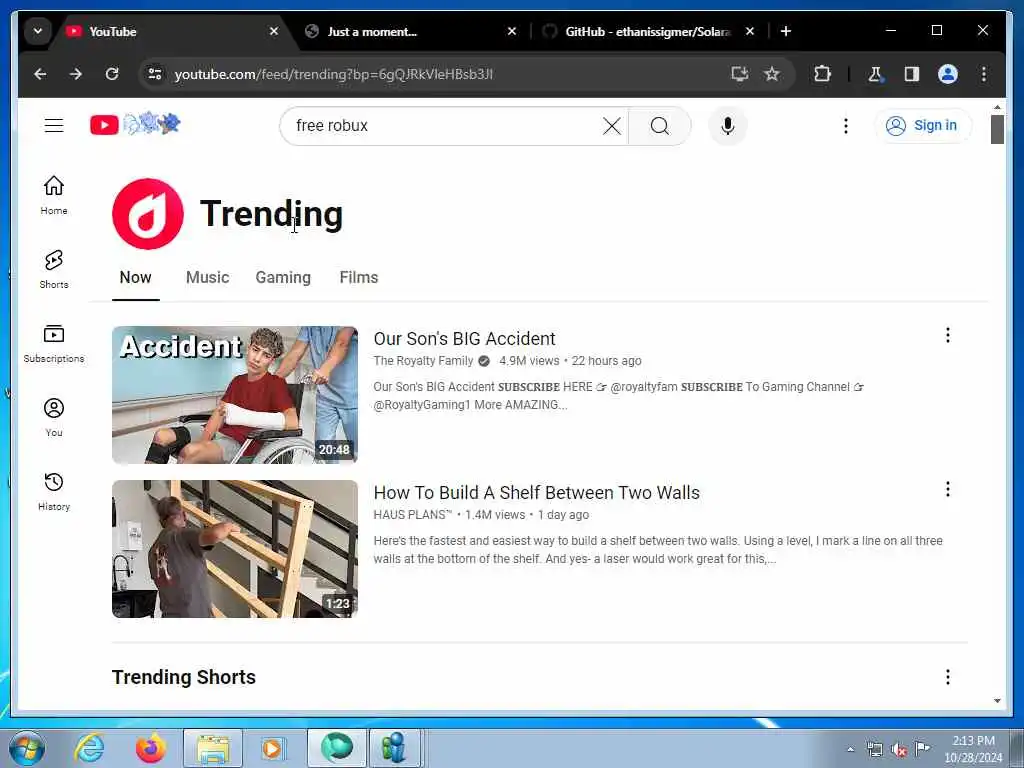Open the shelf building video thumbnail
The height and width of the screenshot is (768, 1024).
click(235, 549)
